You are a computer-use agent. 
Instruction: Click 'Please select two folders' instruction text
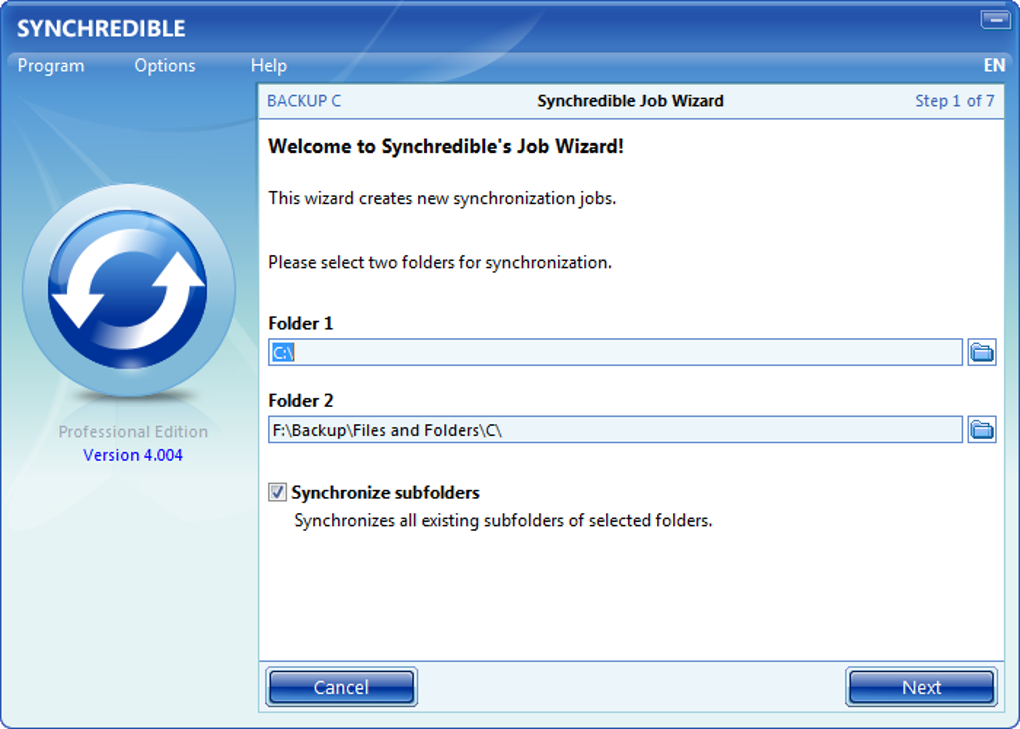tap(440, 263)
